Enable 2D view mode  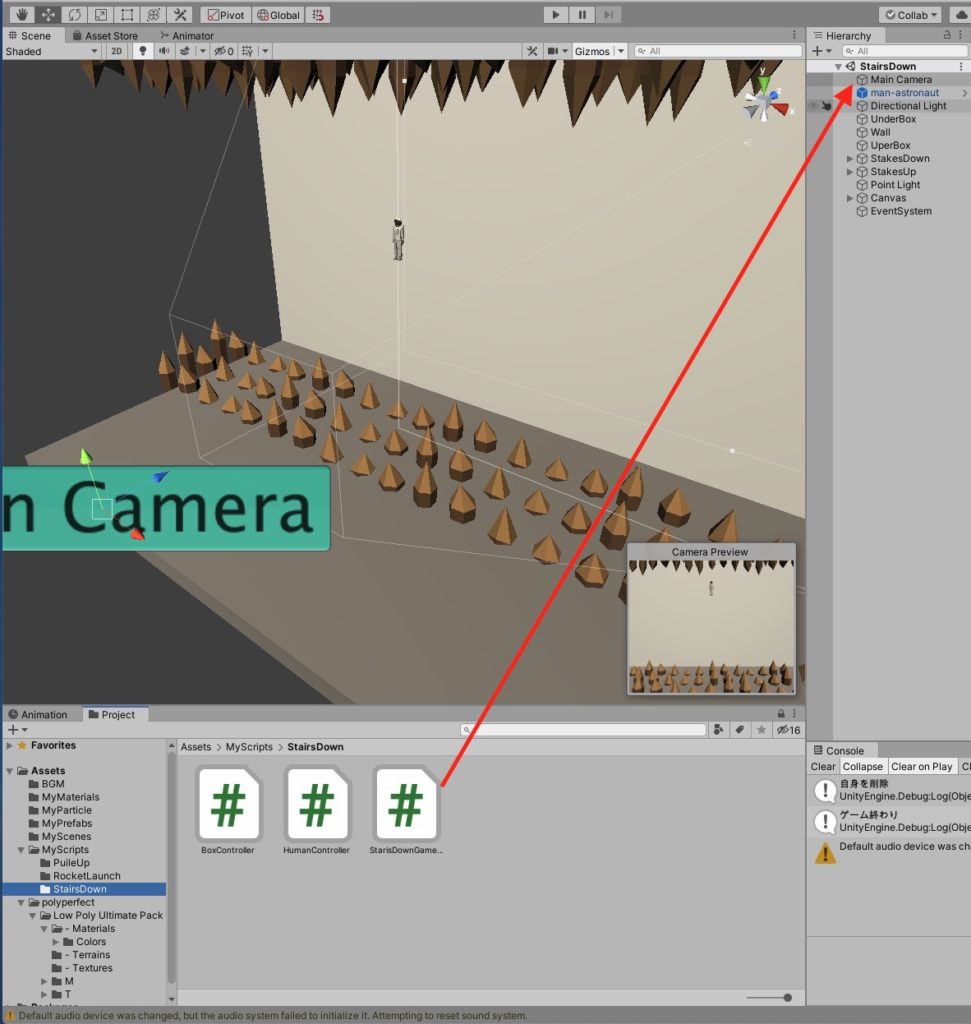(116, 51)
